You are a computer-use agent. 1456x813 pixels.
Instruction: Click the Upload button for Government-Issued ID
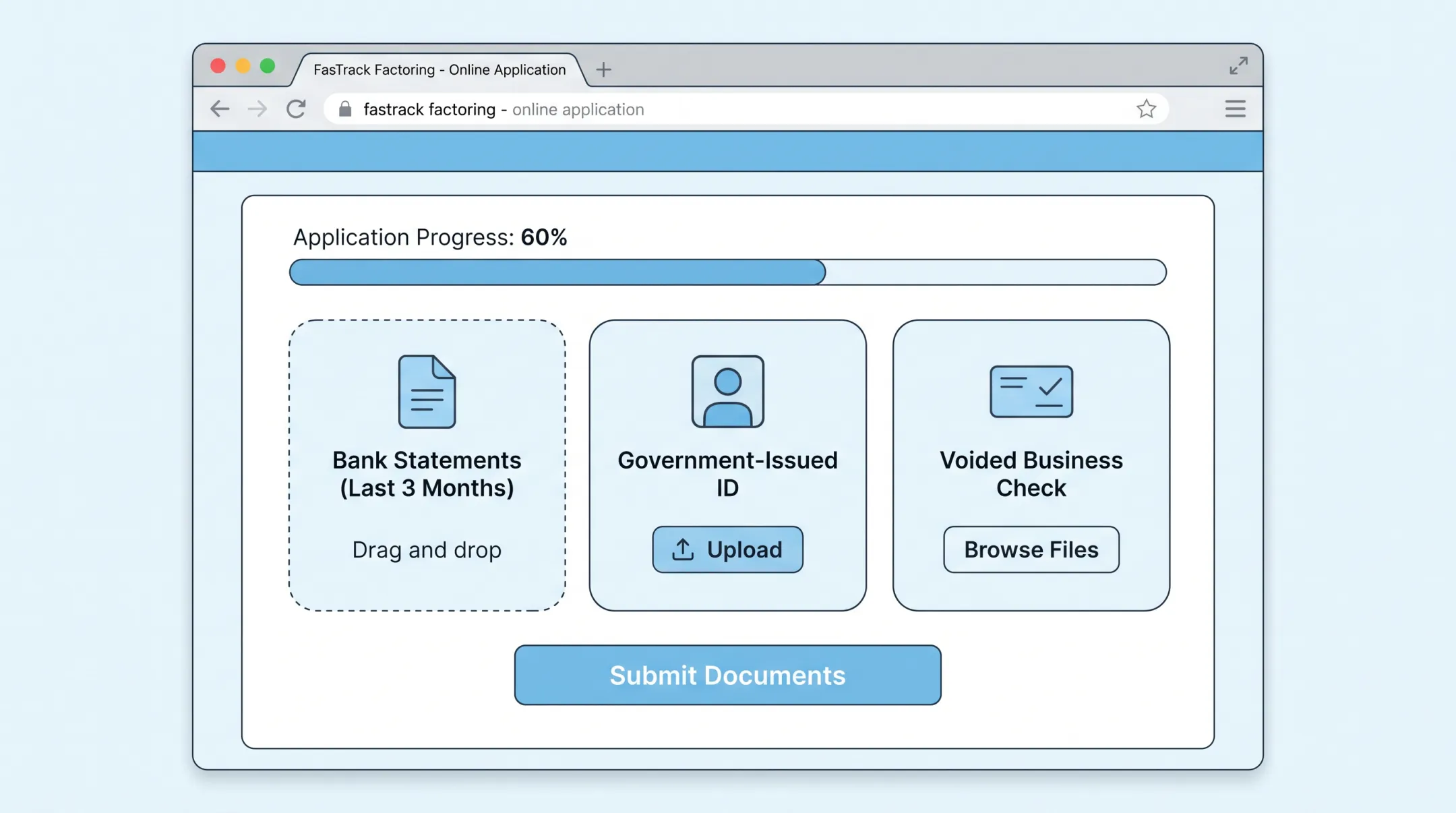pyautogui.click(x=727, y=549)
